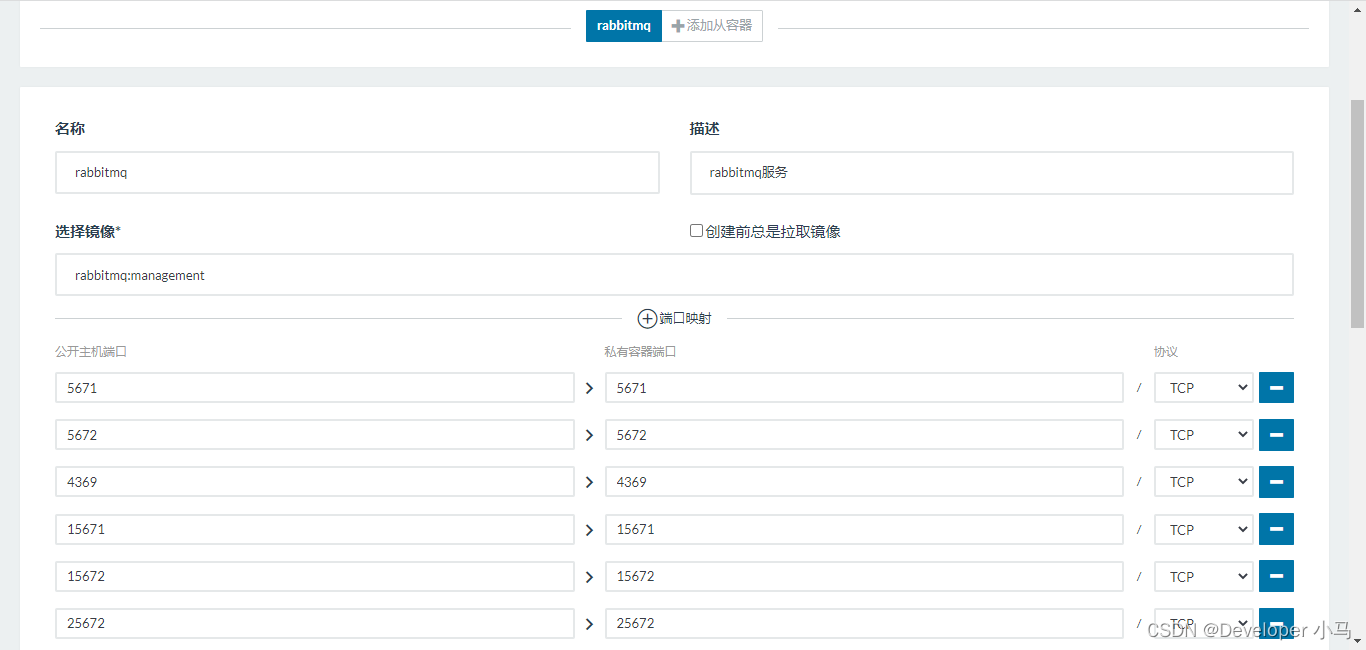Click the 私有容器端口 column header
Screen dimensions: 1366x650
pos(640,352)
